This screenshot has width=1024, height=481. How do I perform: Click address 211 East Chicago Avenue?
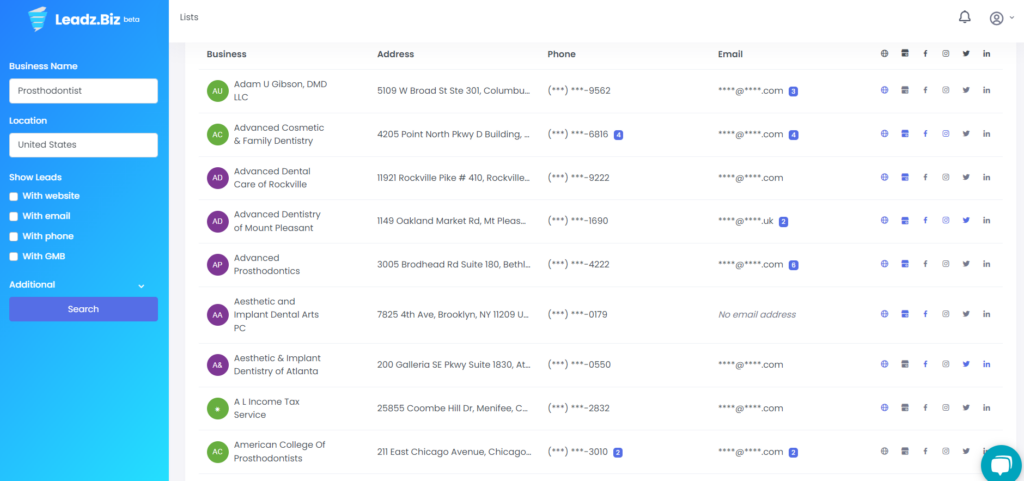pyautogui.click(x=454, y=452)
